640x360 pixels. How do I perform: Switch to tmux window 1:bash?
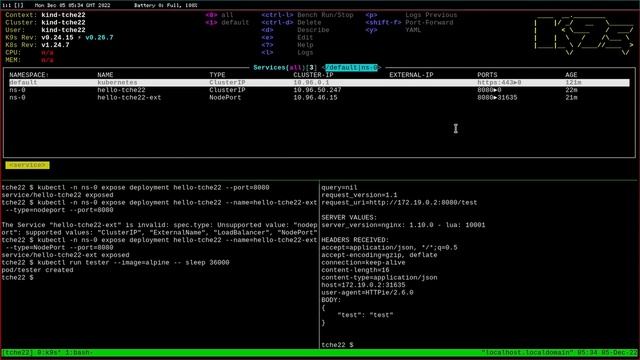[x=79, y=352]
